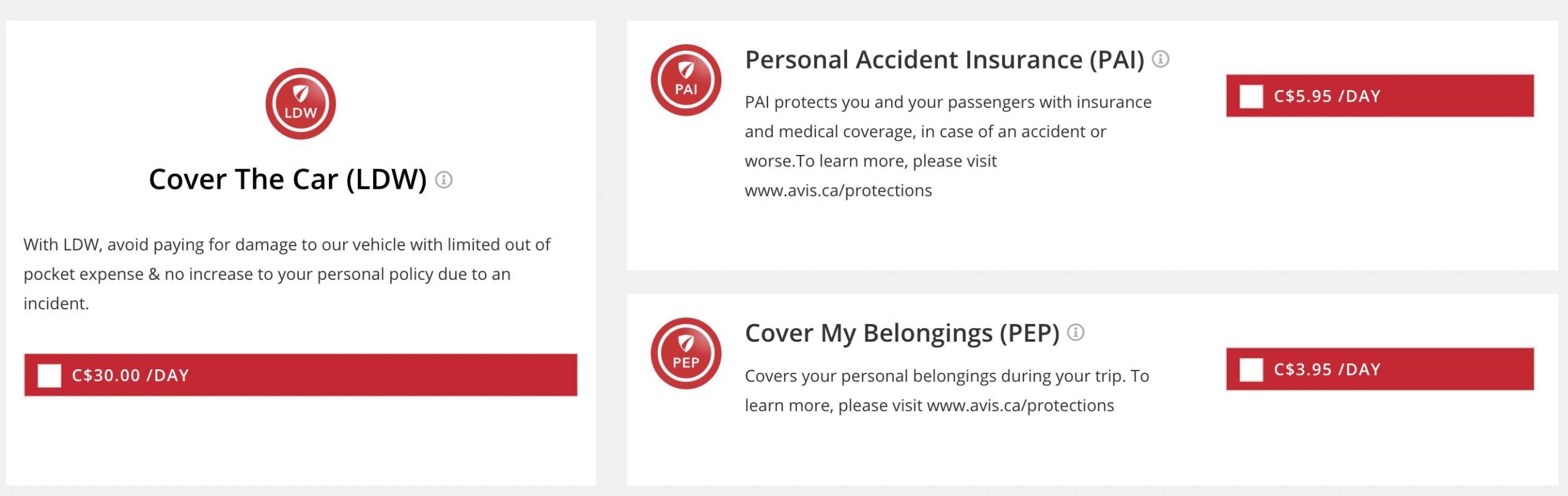Image resolution: width=1568 pixels, height=496 pixels.
Task: Click the PEP shield badge icon
Action: click(686, 353)
